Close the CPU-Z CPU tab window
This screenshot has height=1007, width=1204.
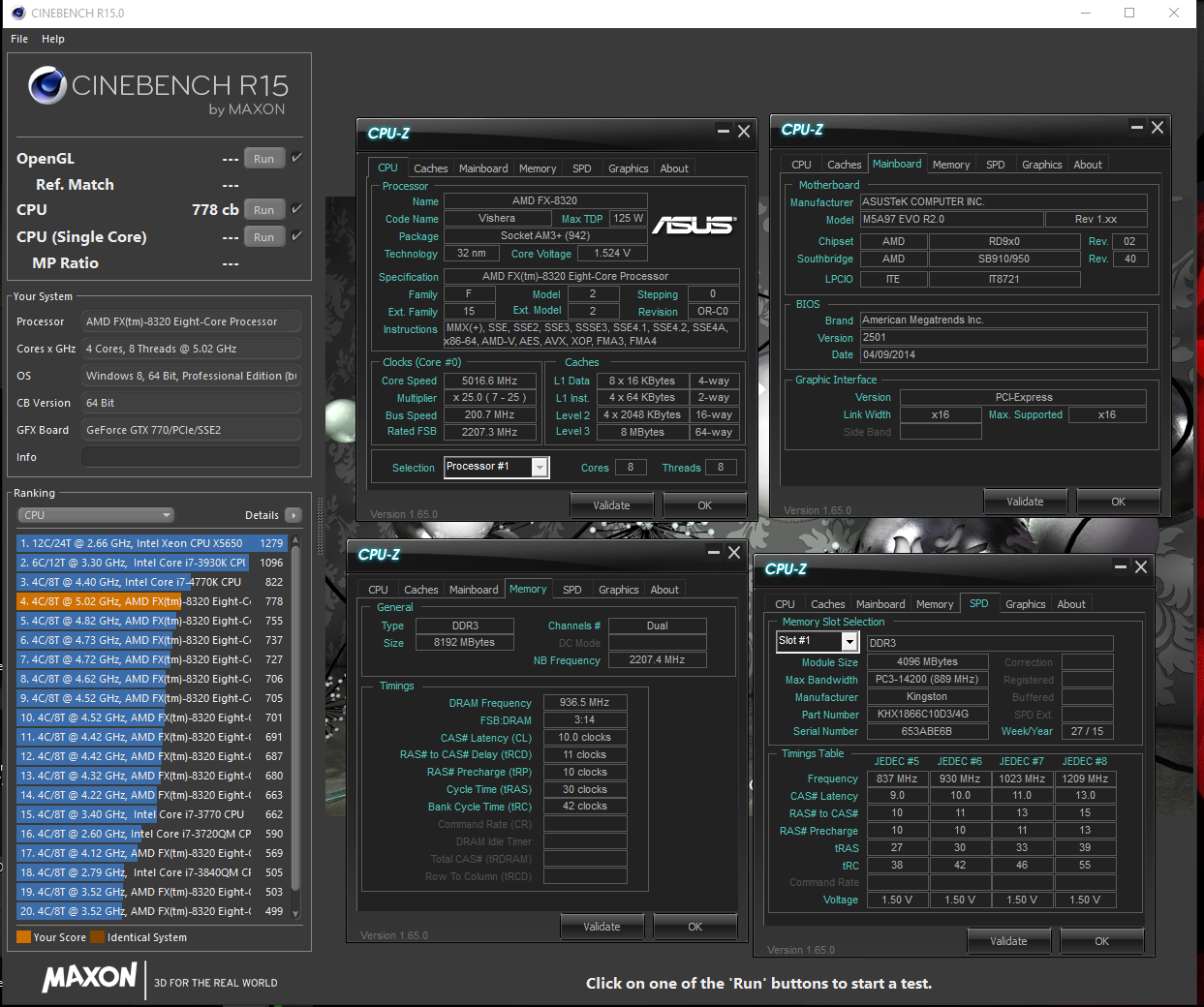[744, 132]
